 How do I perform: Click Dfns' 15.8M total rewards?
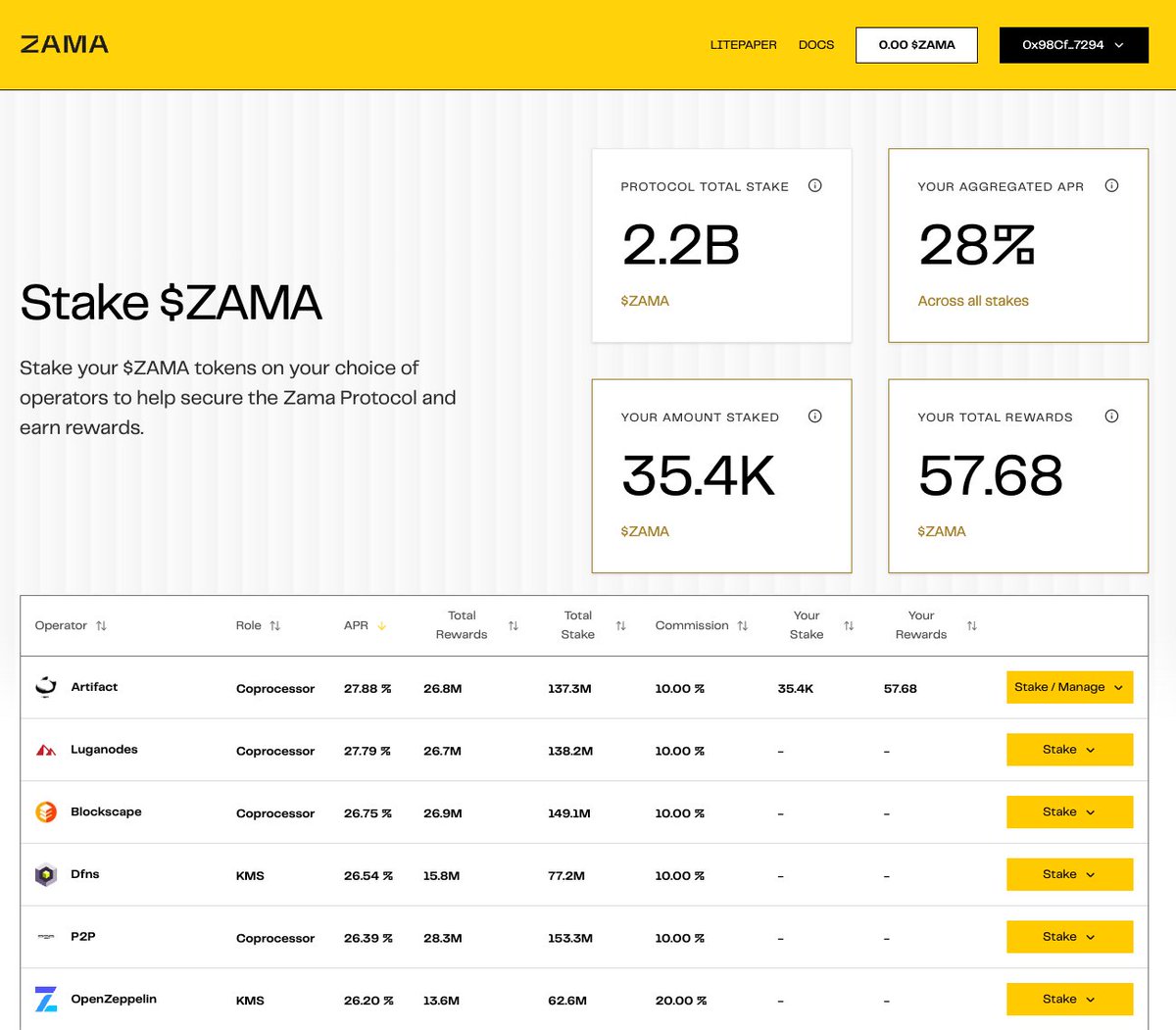tap(441, 876)
